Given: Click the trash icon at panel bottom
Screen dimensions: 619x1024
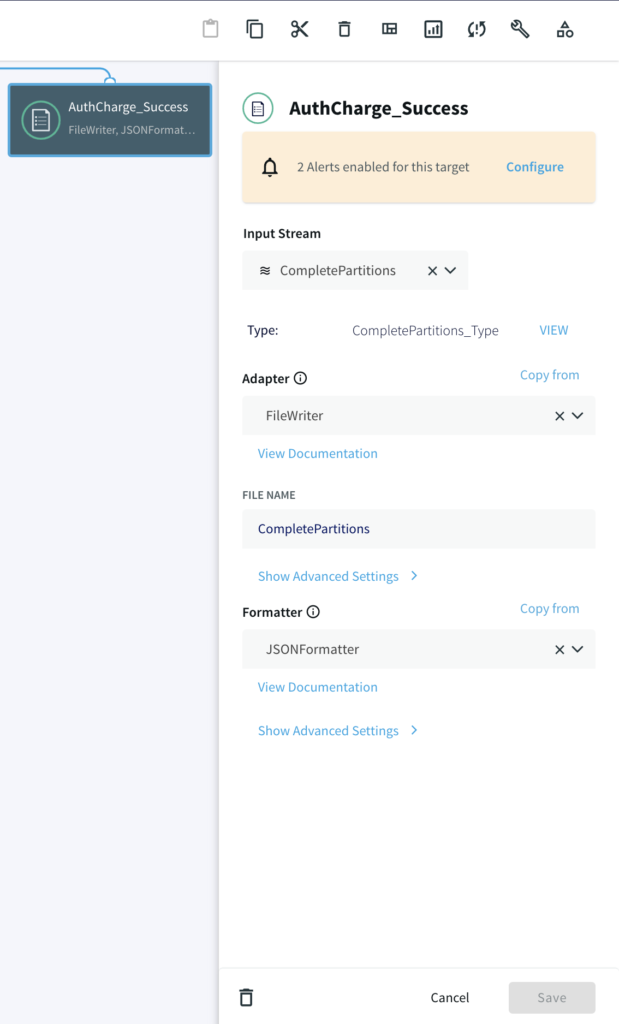Looking at the screenshot, I should (x=246, y=997).
